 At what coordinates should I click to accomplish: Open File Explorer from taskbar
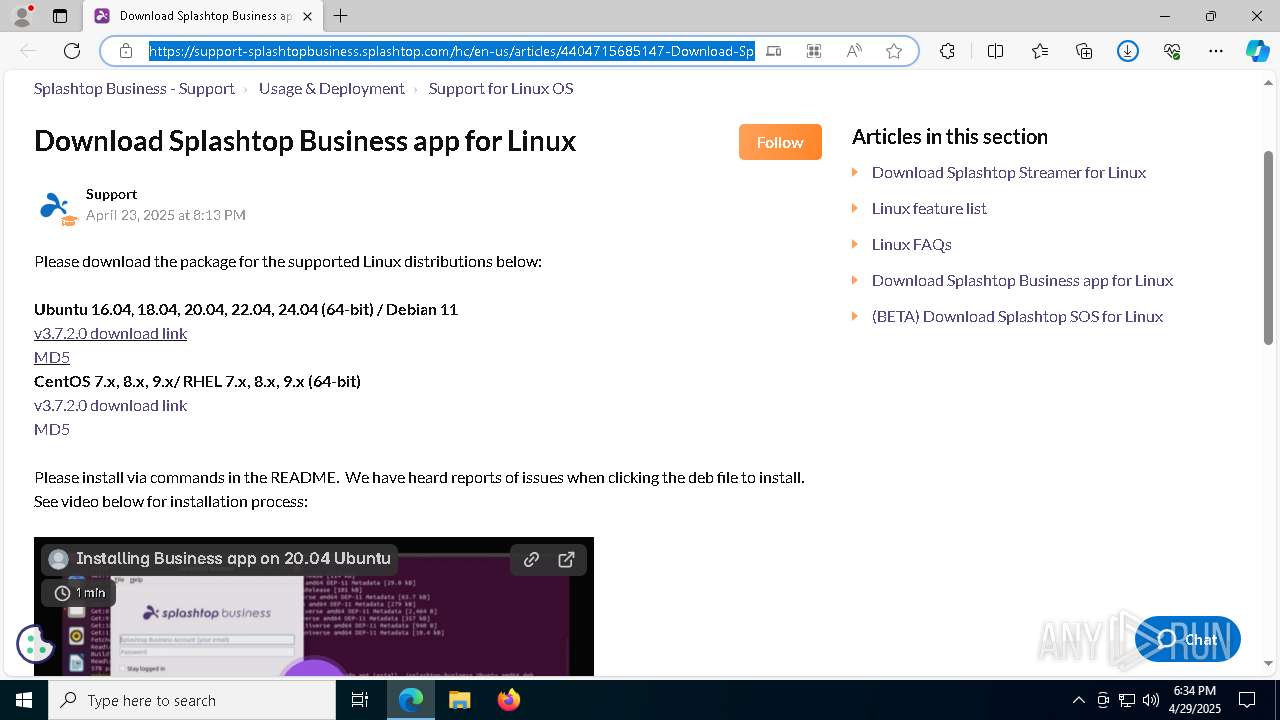point(459,700)
